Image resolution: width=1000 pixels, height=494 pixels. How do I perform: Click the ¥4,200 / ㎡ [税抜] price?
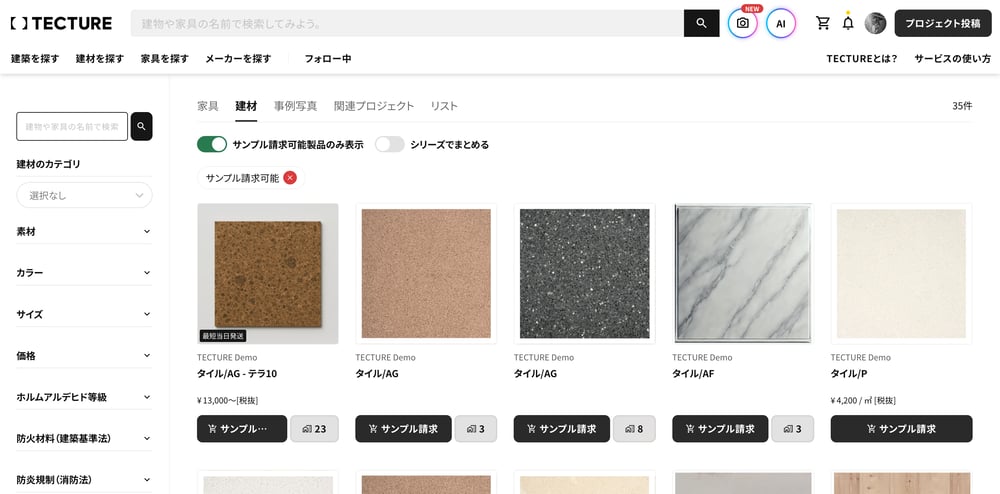click(x=863, y=400)
